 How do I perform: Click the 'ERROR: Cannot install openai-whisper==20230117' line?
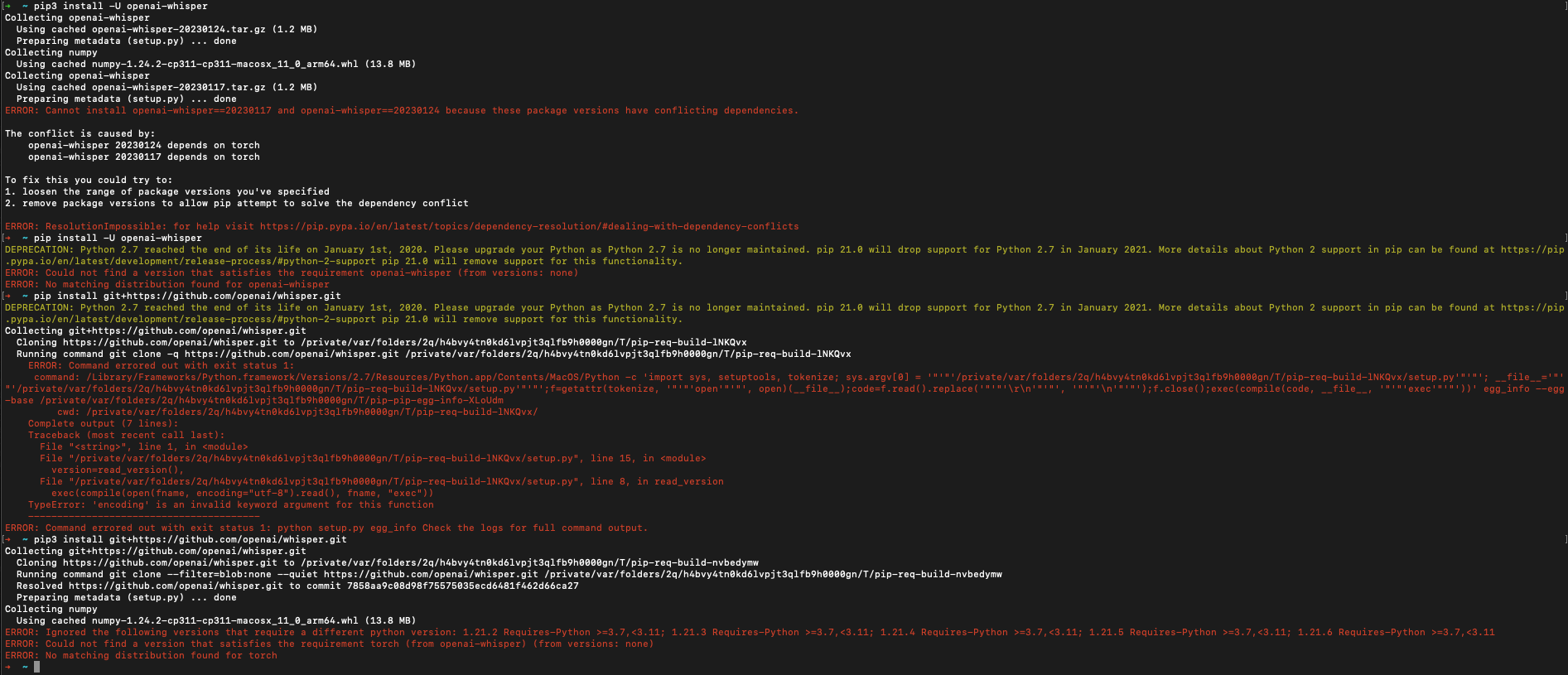click(x=402, y=110)
